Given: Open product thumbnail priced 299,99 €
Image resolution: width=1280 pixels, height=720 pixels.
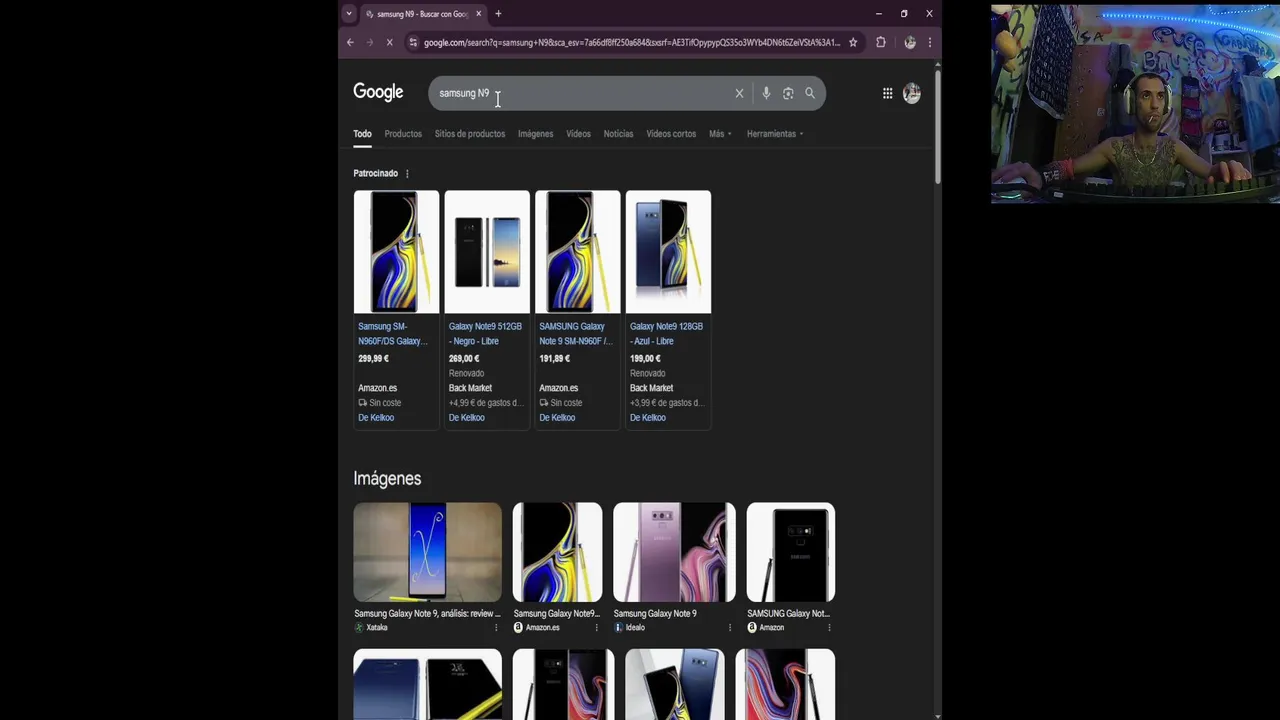Looking at the screenshot, I should click(x=396, y=252).
